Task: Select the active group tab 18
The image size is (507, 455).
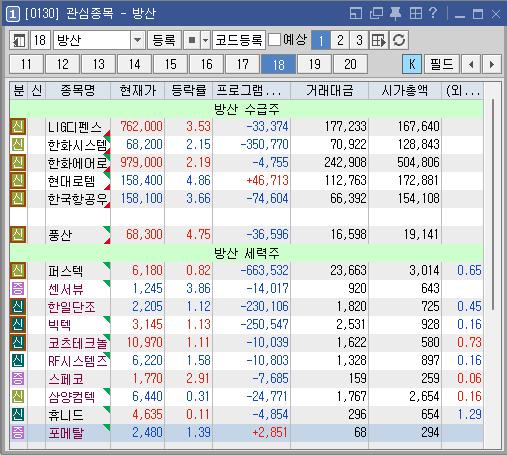Action: coord(278,64)
